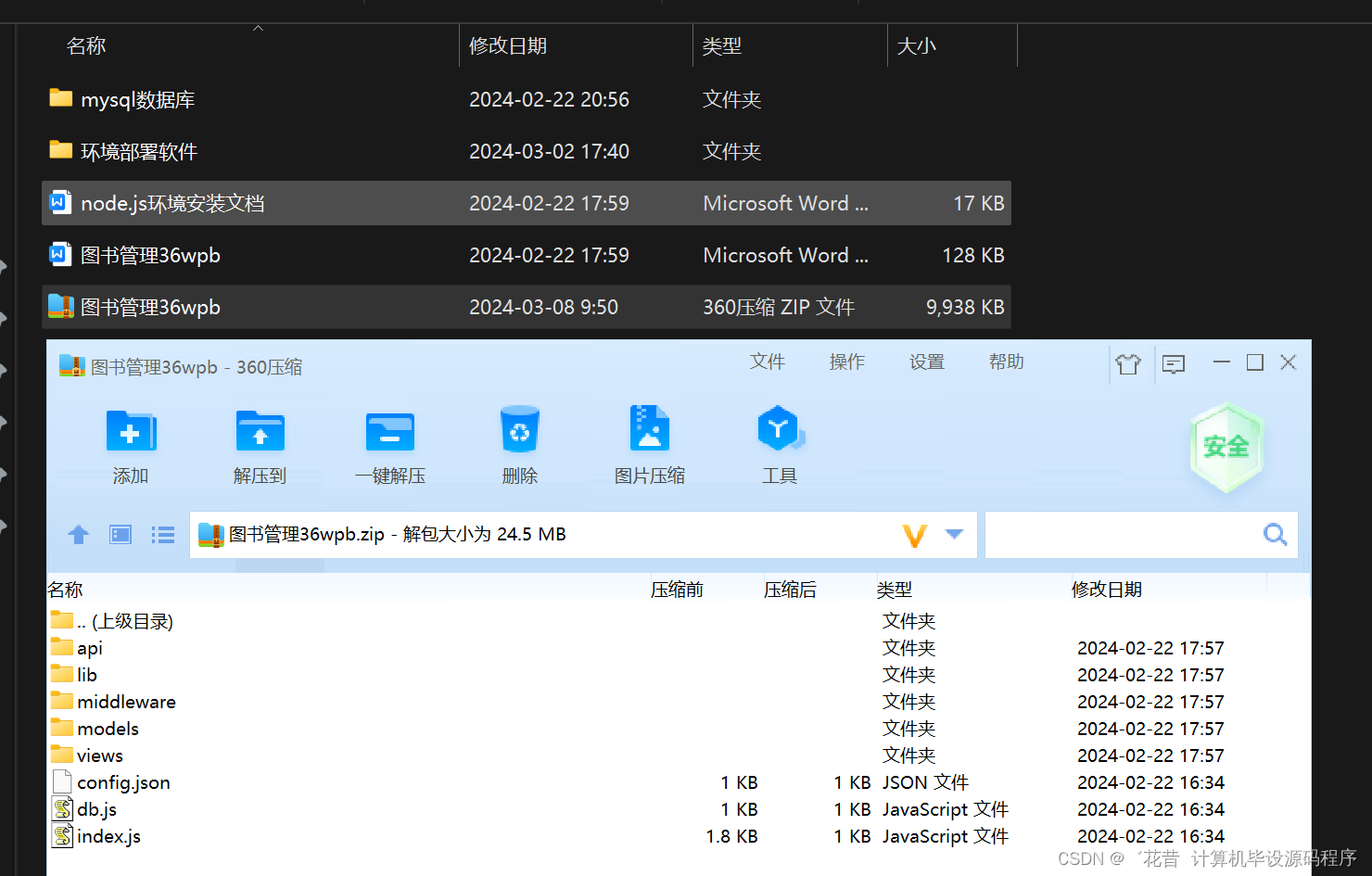
Task: Select the 解压到 (Extract to) icon
Action: tap(260, 445)
